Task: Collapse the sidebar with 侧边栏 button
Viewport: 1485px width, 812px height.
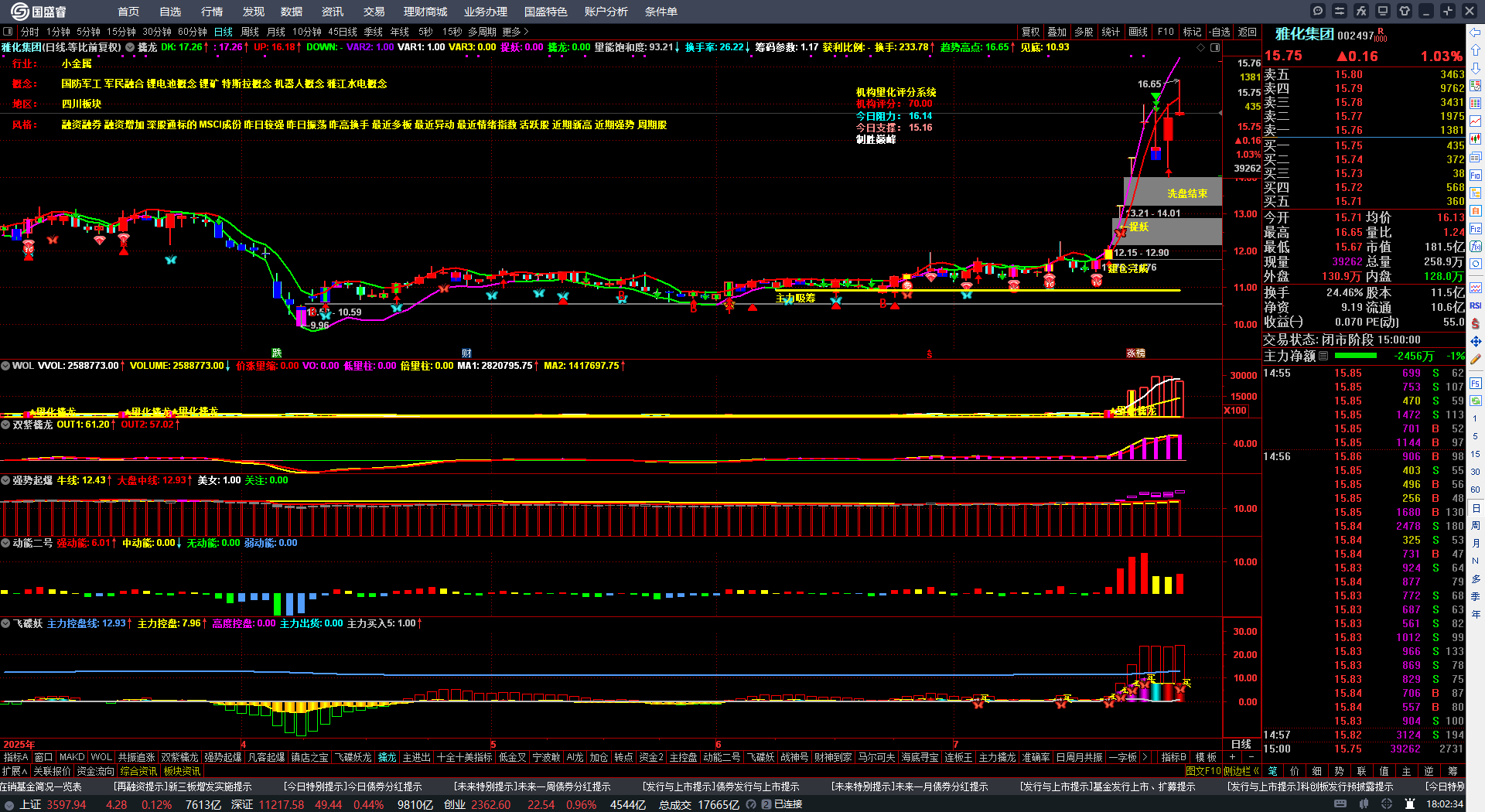Action: (1243, 771)
